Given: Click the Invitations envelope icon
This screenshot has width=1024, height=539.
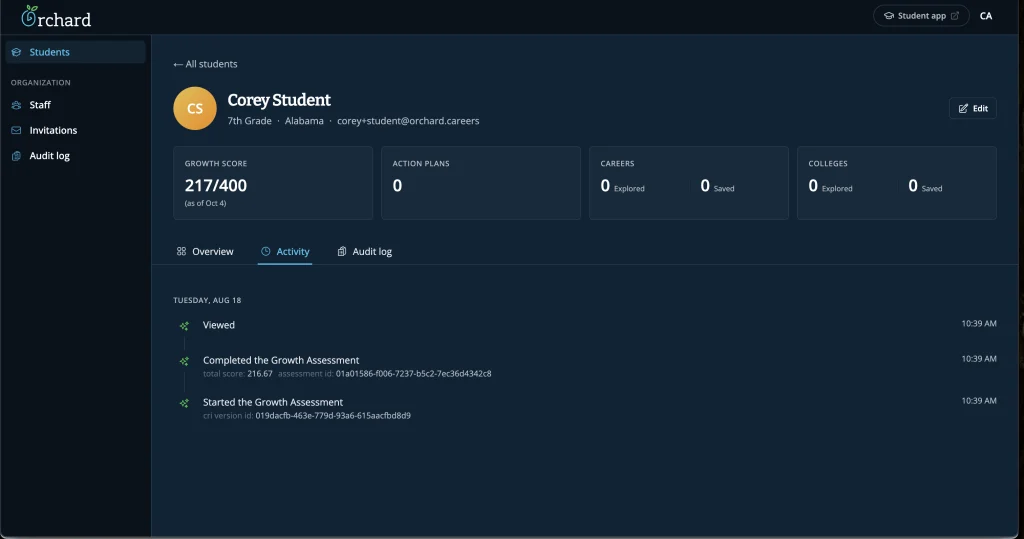Looking at the screenshot, I should click(x=16, y=130).
